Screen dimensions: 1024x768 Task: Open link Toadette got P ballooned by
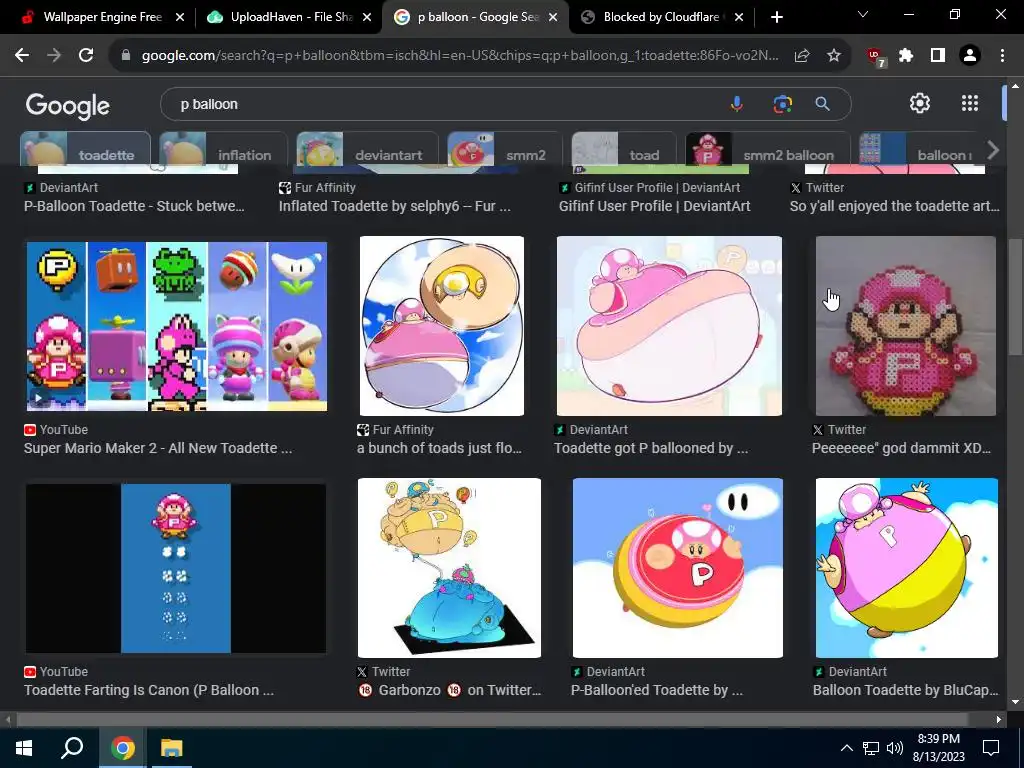coord(651,449)
